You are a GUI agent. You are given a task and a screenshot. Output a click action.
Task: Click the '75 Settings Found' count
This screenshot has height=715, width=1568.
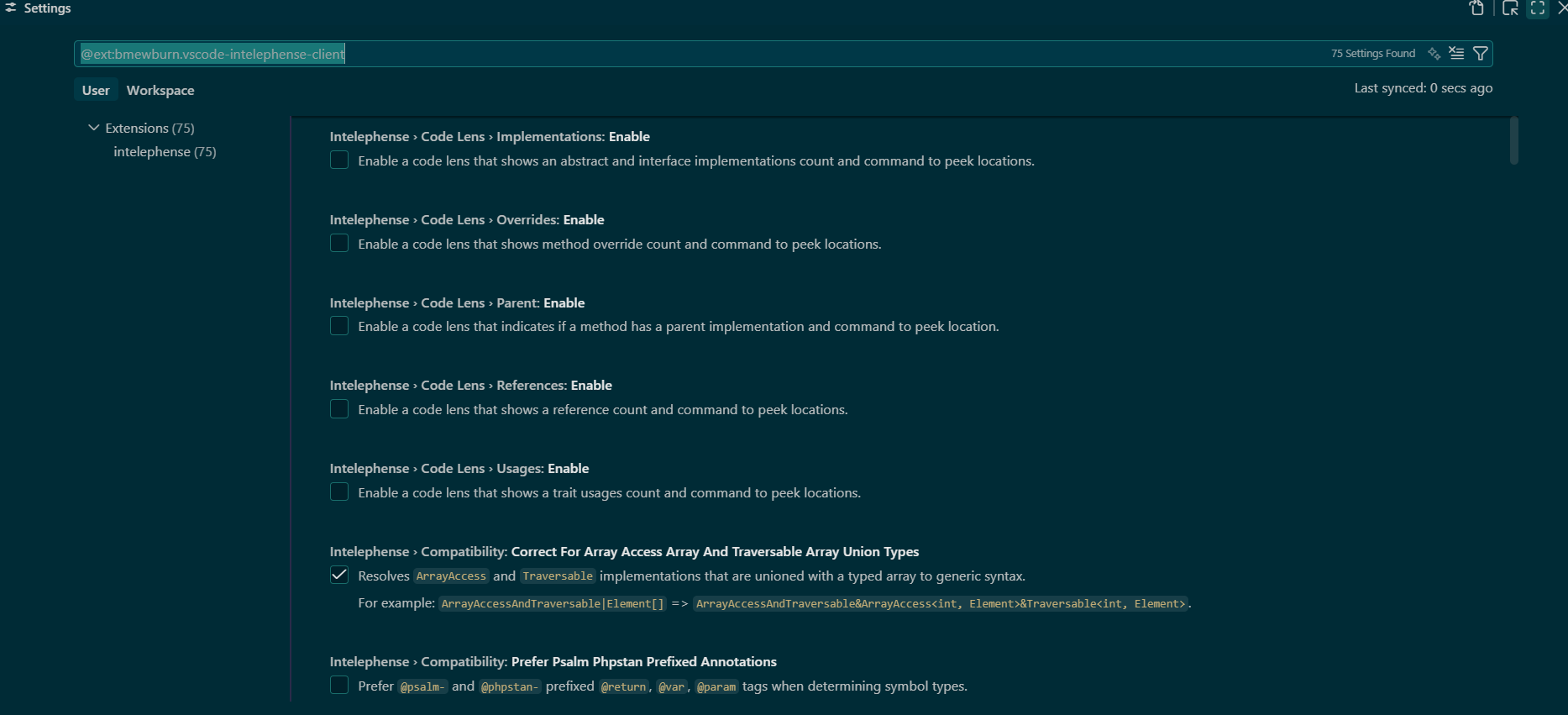point(1373,54)
